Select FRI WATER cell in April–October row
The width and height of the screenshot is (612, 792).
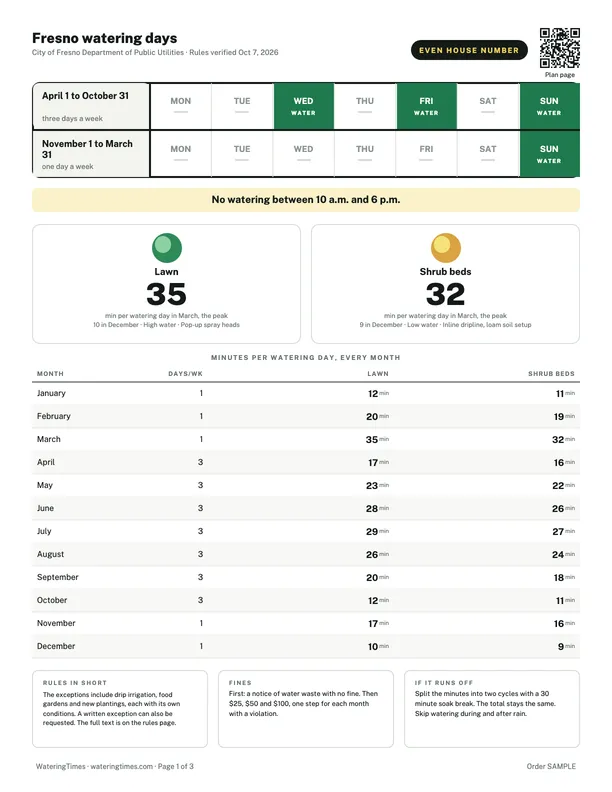tap(426, 106)
